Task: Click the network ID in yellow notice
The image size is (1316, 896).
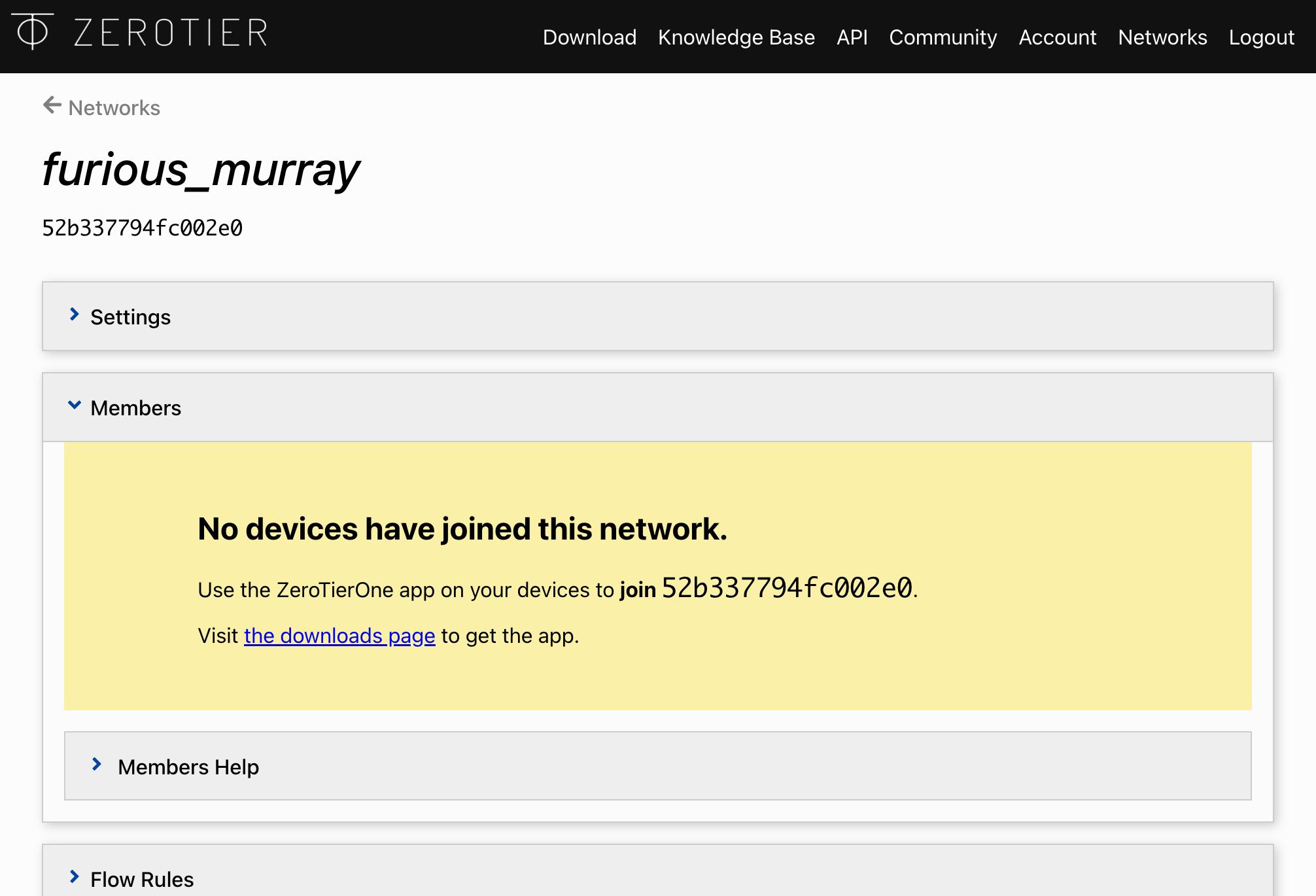Action: 787,588
